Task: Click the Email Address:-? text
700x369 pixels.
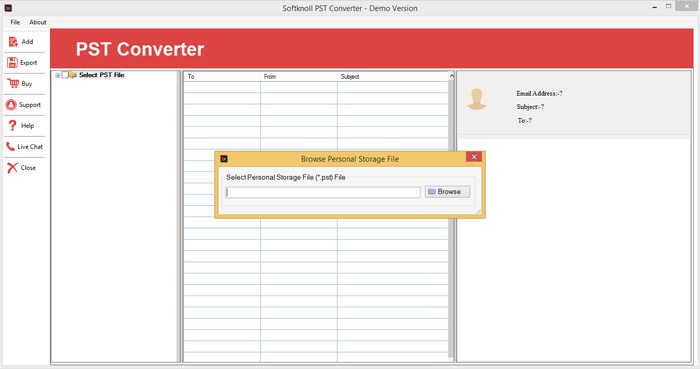Action: [539, 93]
